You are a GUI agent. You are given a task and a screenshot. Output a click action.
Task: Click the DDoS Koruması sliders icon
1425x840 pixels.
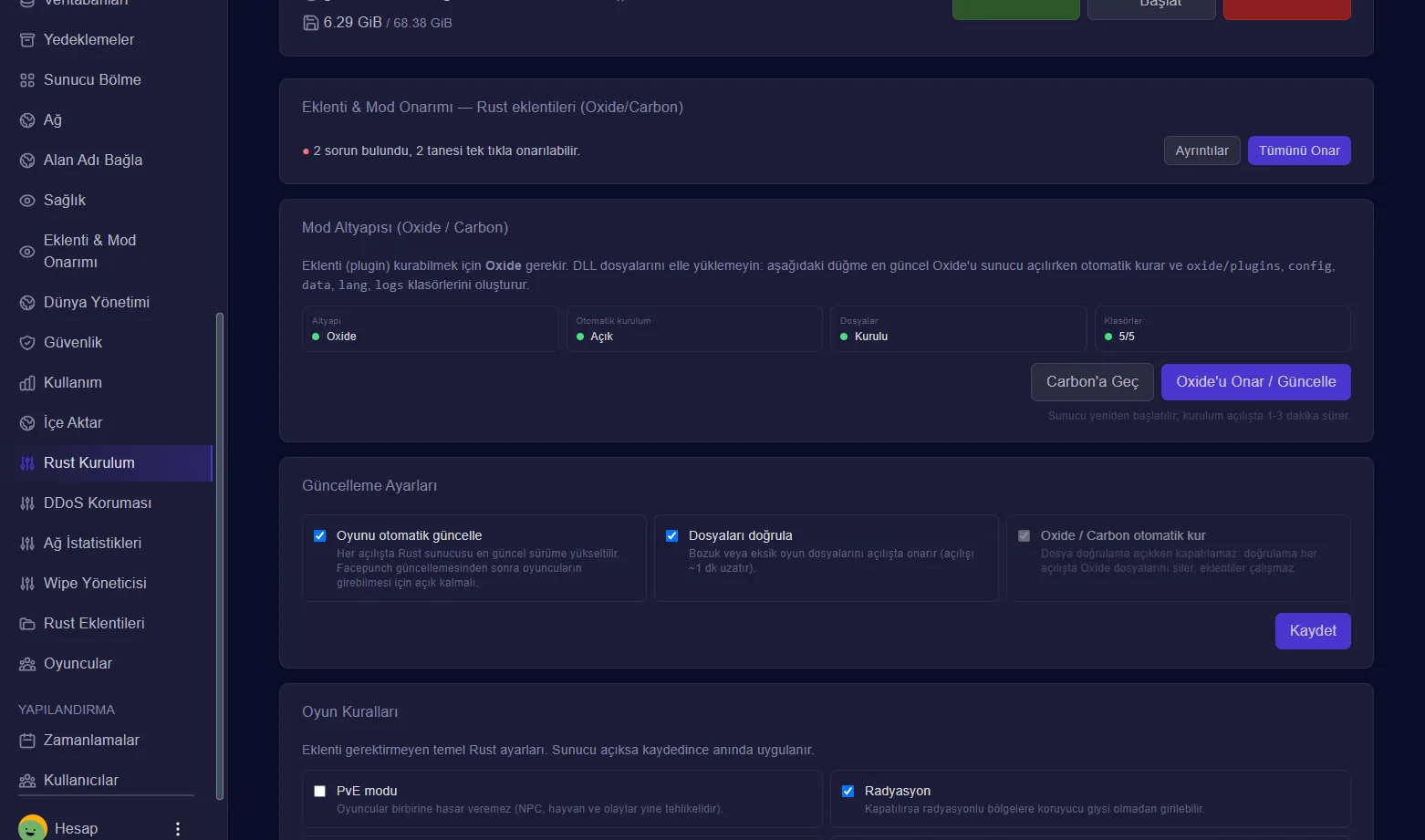tap(27, 503)
